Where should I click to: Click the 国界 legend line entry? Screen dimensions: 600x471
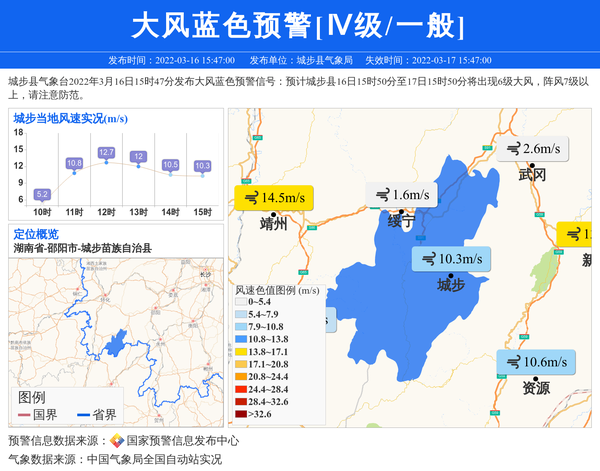click(x=37, y=414)
